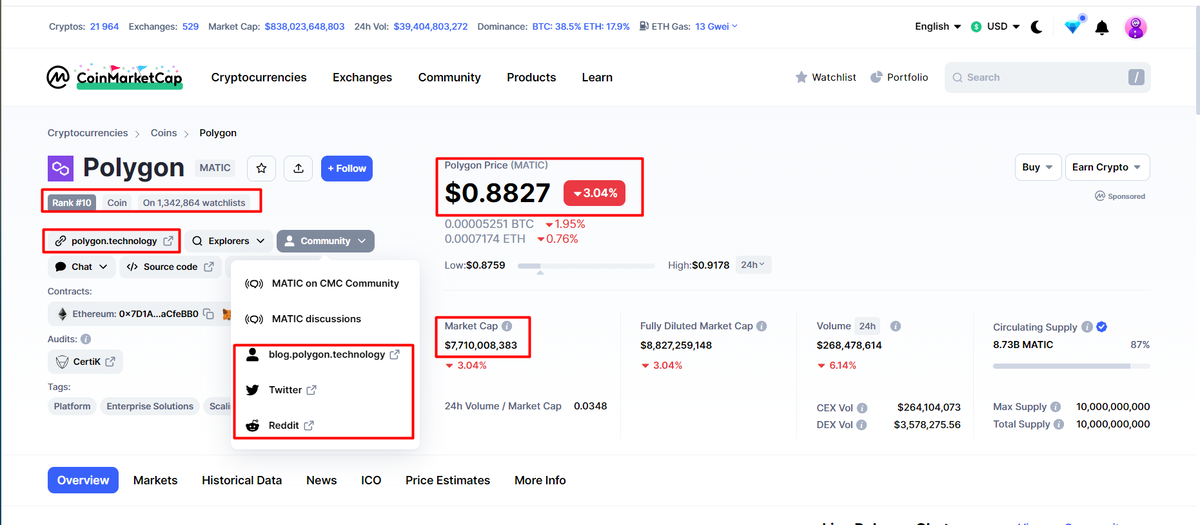The height and width of the screenshot is (525, 1200).
Task: Open blog.polygon.technology from the Community menu
Action: click(x=325, y=355)
